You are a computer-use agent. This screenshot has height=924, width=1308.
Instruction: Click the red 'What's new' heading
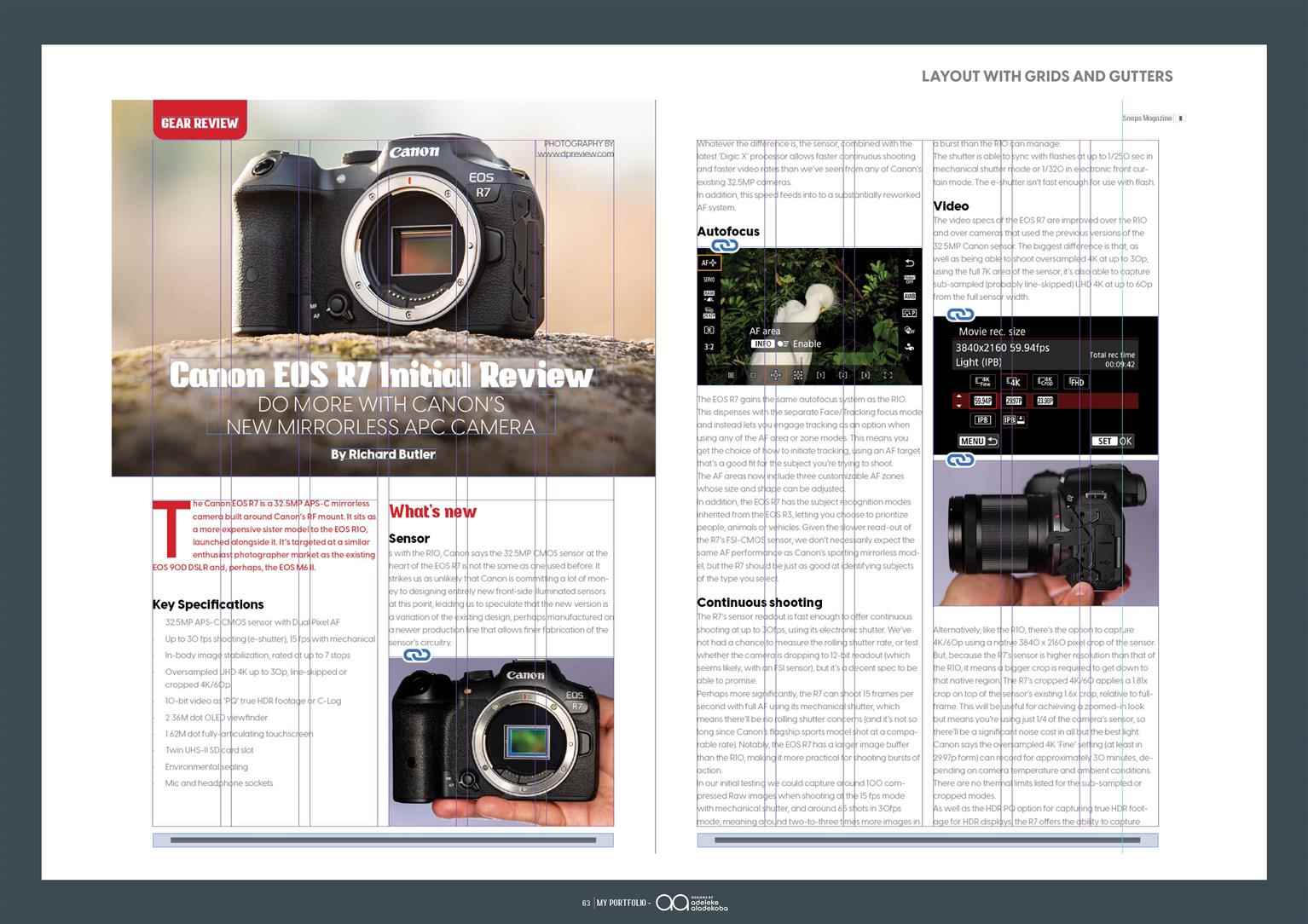click(x=432, y=511)
